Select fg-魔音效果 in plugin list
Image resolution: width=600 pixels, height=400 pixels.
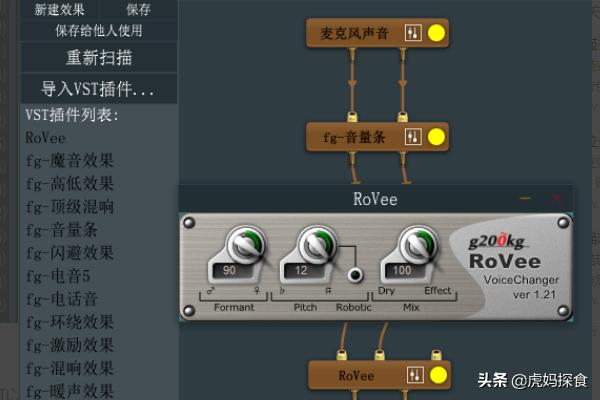(70, 160)
